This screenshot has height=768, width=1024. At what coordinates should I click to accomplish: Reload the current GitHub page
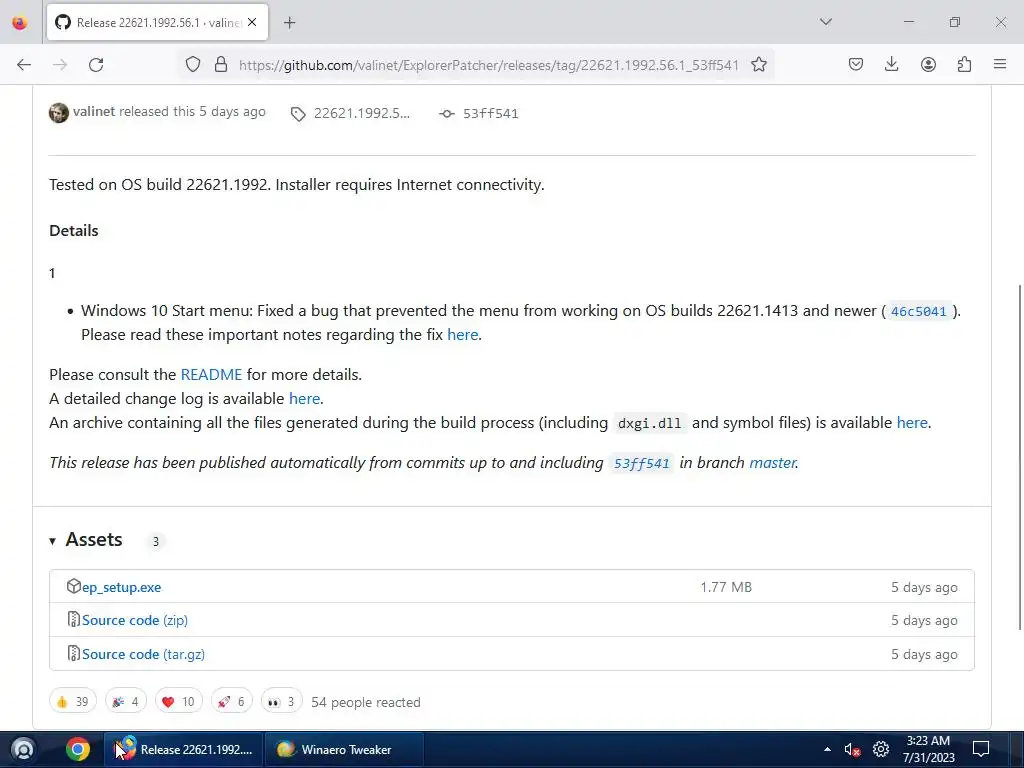(x=96, y=65)
